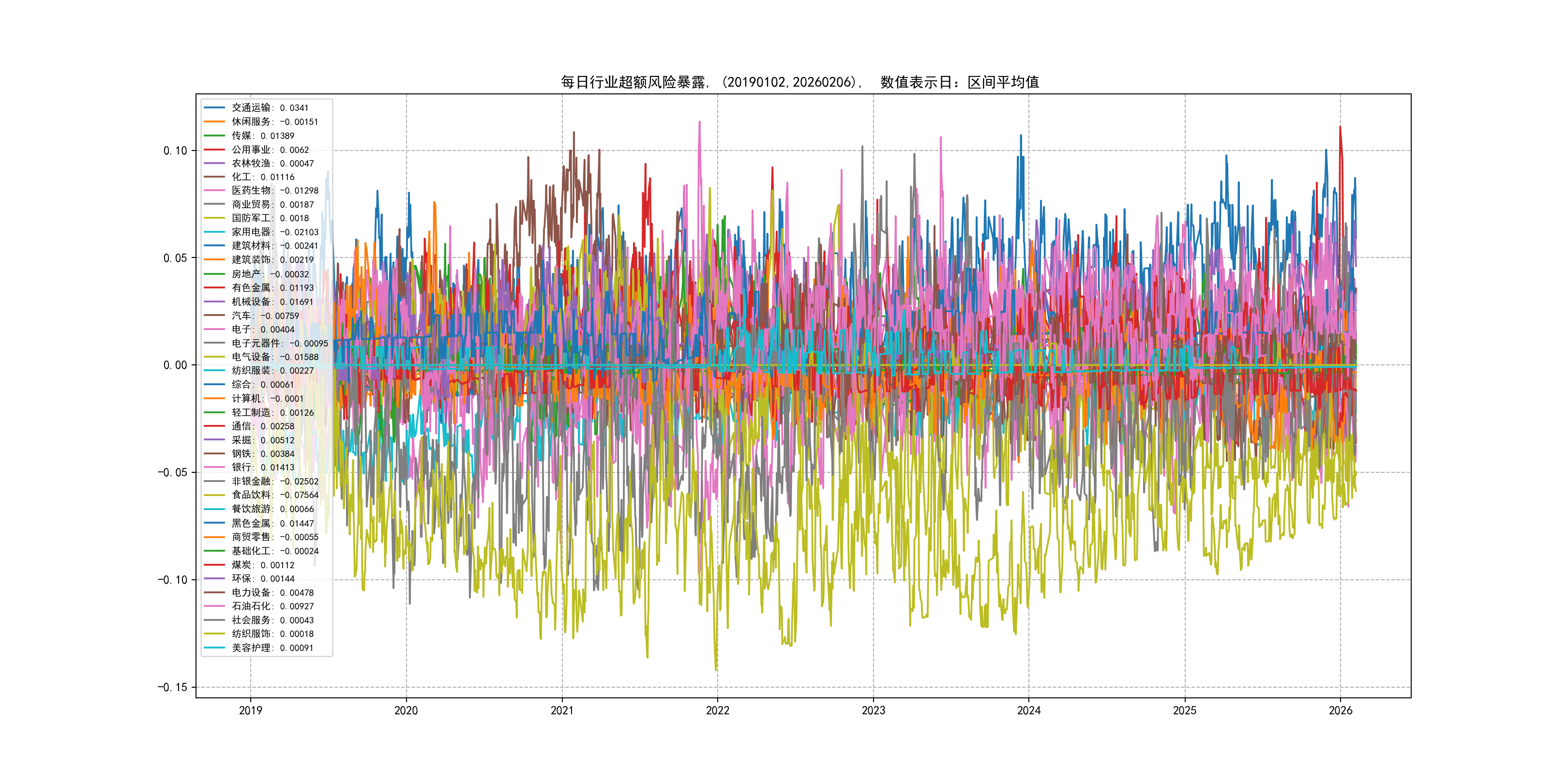Click the color swatch next to 煤炭
1568x784 pixels.
point(214,565)
